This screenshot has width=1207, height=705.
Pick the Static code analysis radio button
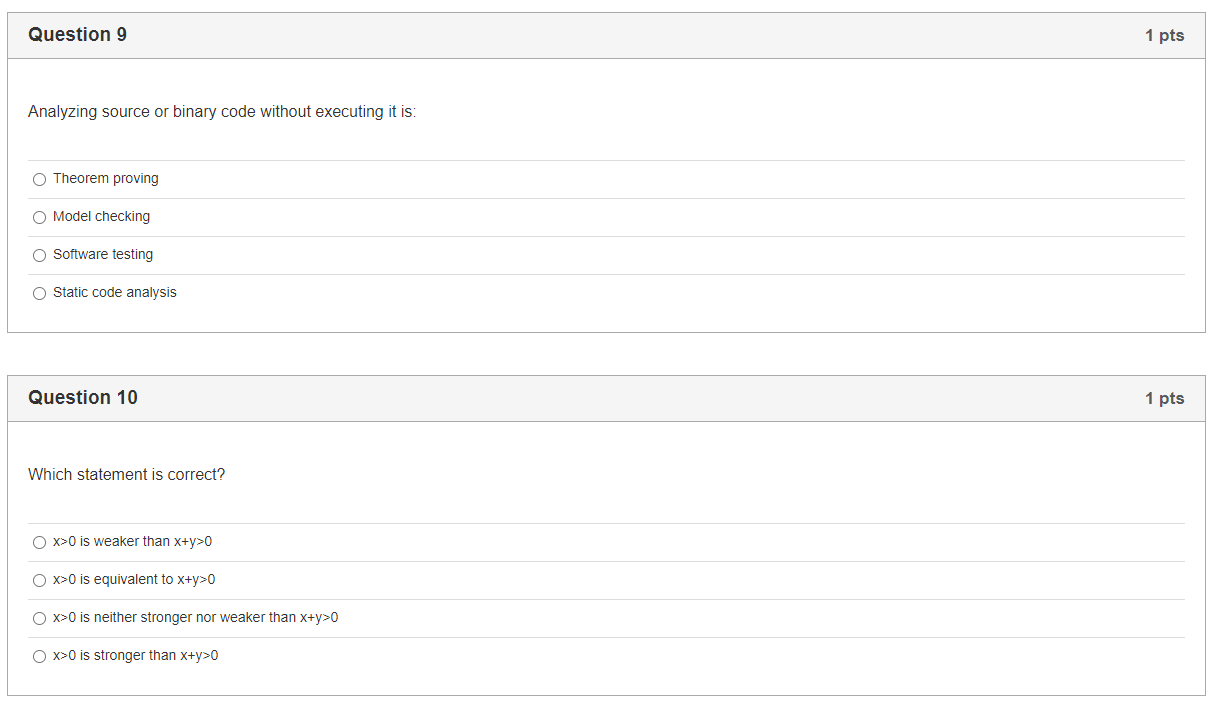click(40, 294)
